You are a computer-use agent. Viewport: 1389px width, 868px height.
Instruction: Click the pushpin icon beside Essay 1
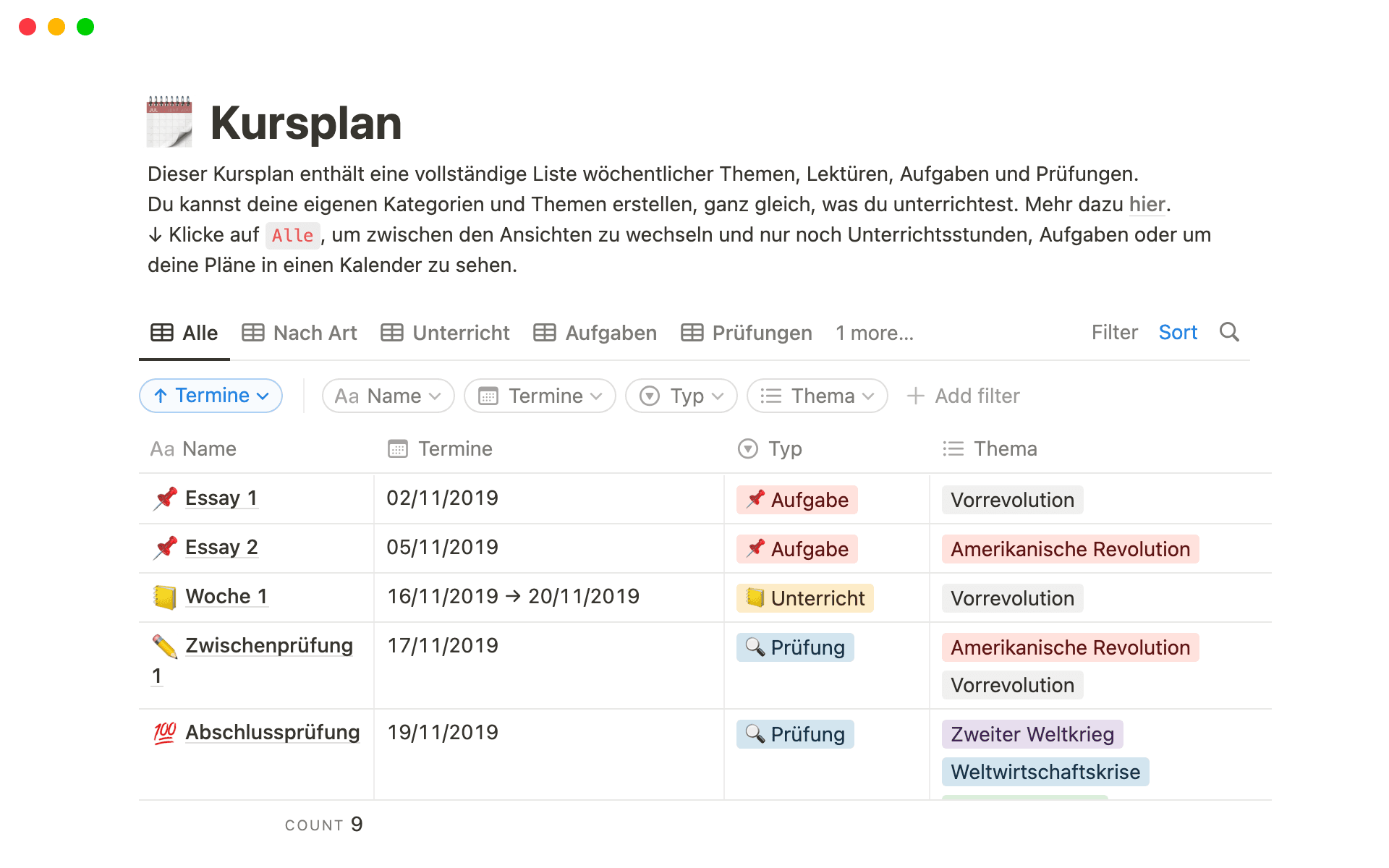(x=166, y=498)
